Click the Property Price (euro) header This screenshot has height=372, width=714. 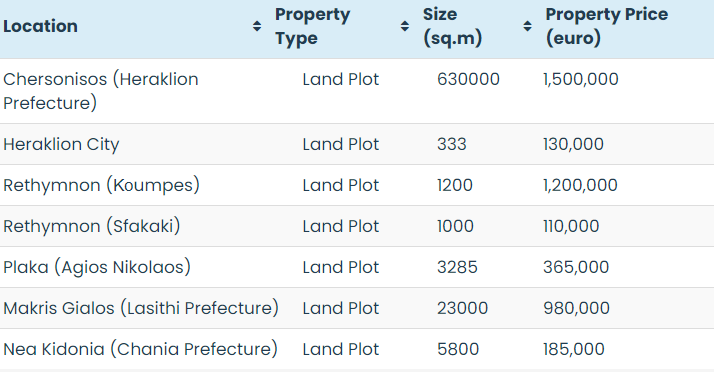click(x=607, y=26)
